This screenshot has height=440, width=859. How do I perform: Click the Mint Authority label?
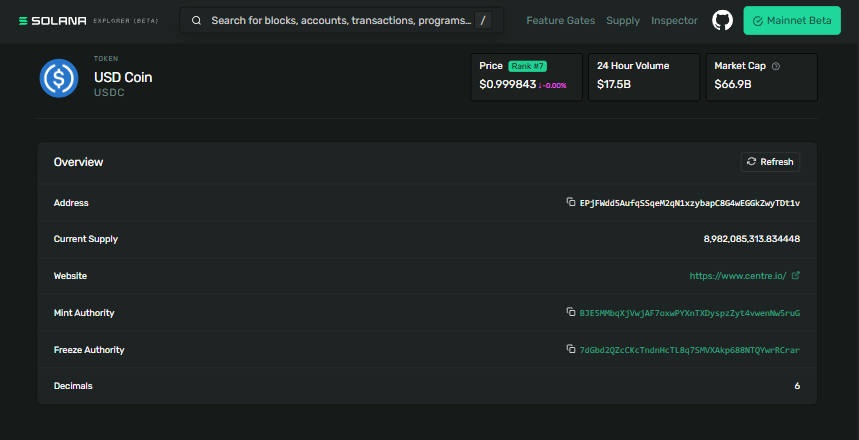pyautogui.click(x=84, y=313)
